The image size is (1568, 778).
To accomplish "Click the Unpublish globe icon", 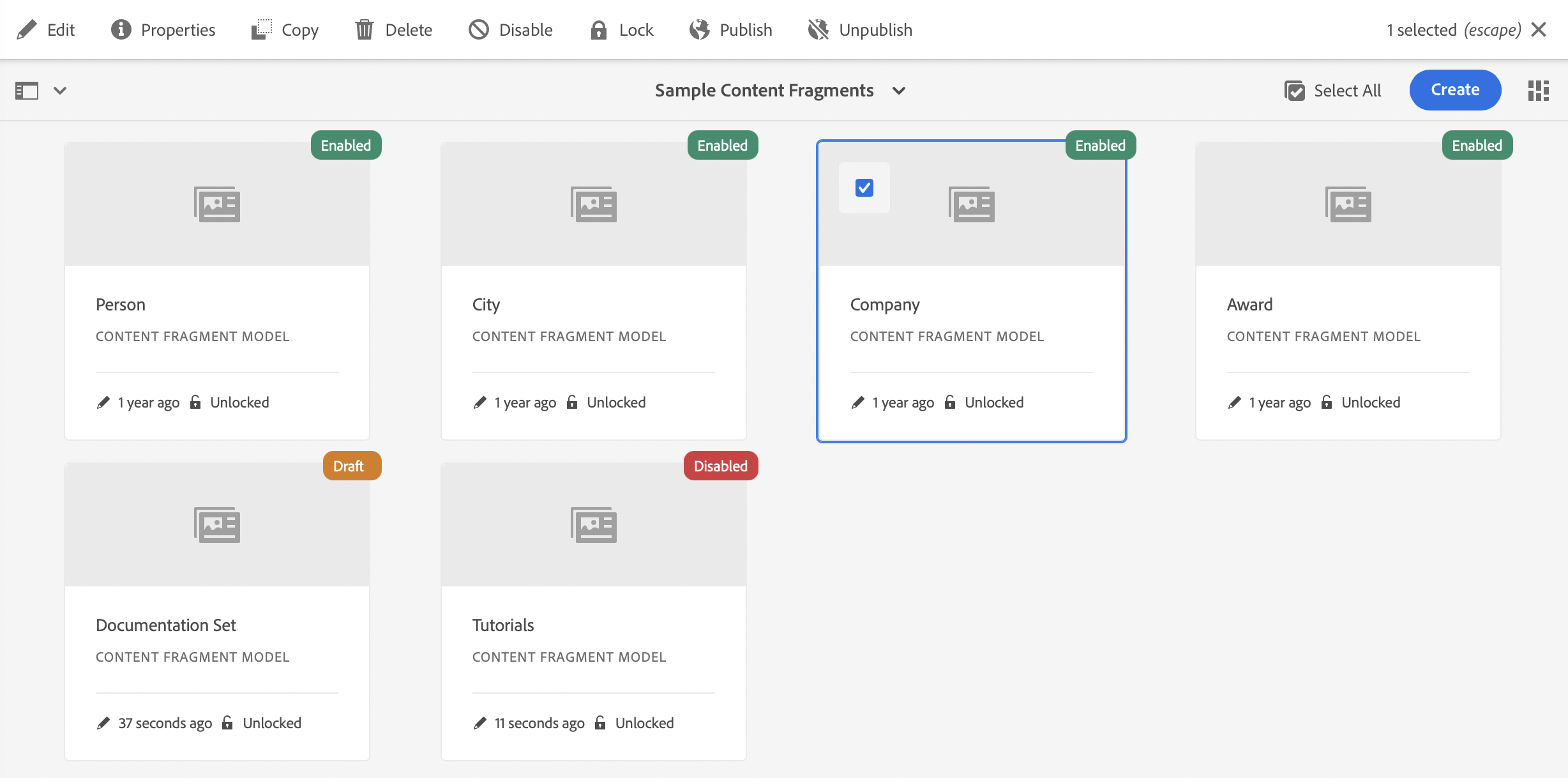I will click(818, 30).
